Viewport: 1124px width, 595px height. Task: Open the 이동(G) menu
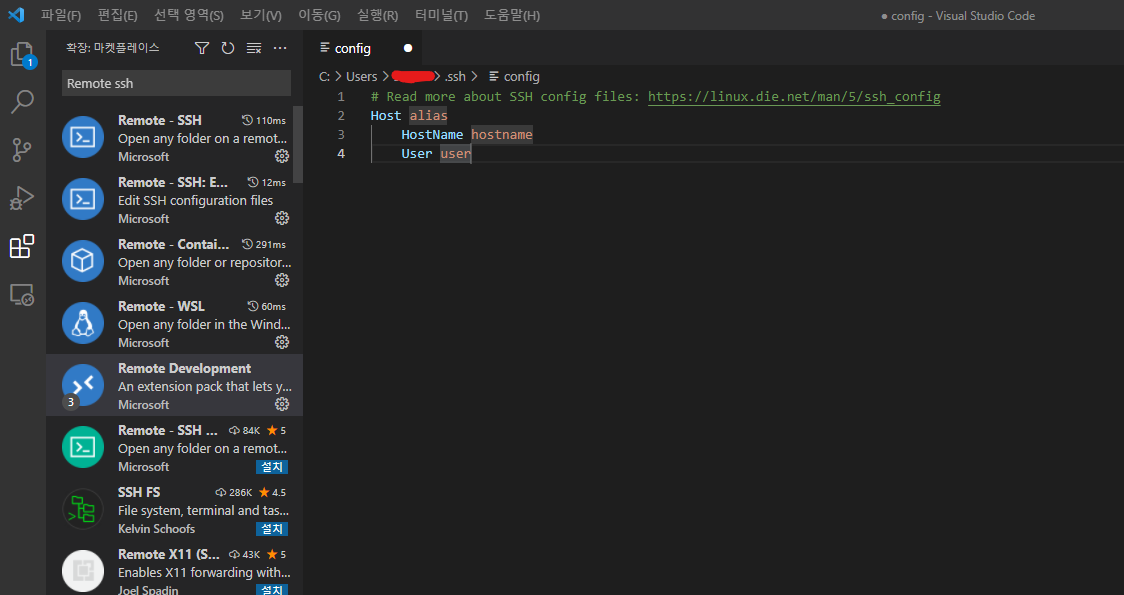pyautogui.click(x=319, y=15)
